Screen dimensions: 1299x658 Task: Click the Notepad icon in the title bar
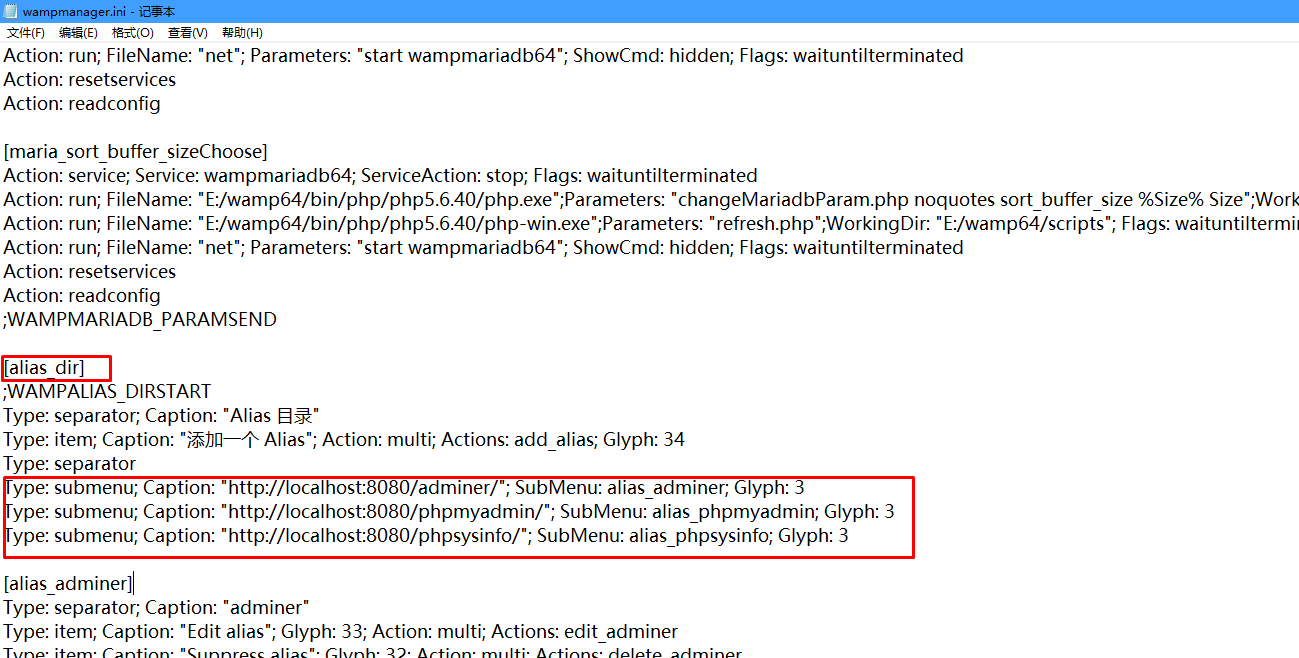(9, 10)
